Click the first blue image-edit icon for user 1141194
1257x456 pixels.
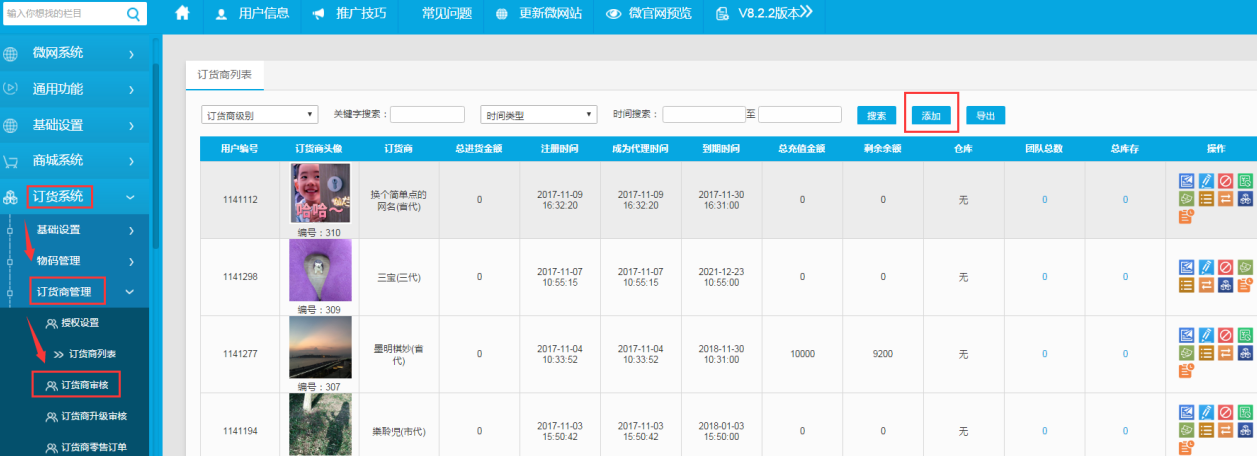pos(1187,412)
